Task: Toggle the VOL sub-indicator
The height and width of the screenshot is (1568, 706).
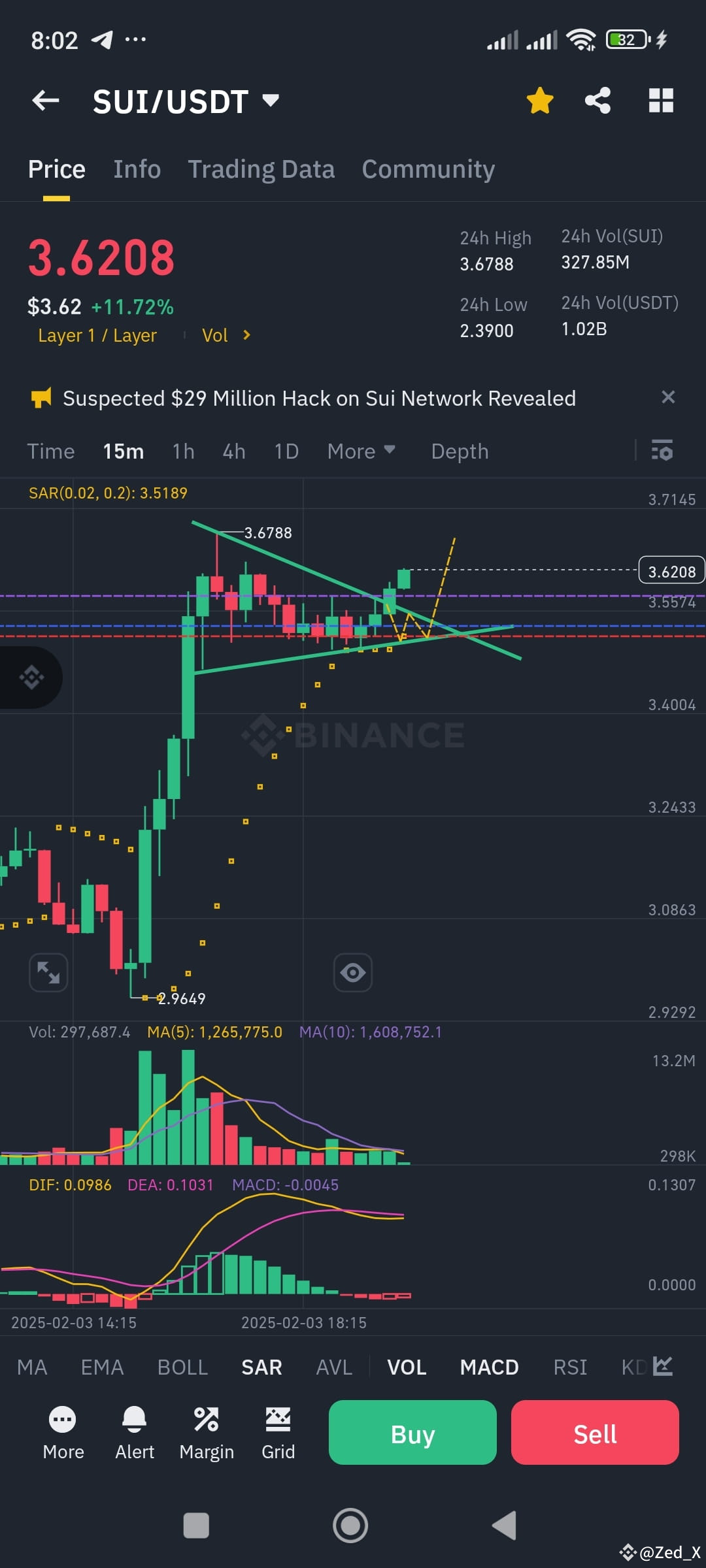Action: point(407,1367)
